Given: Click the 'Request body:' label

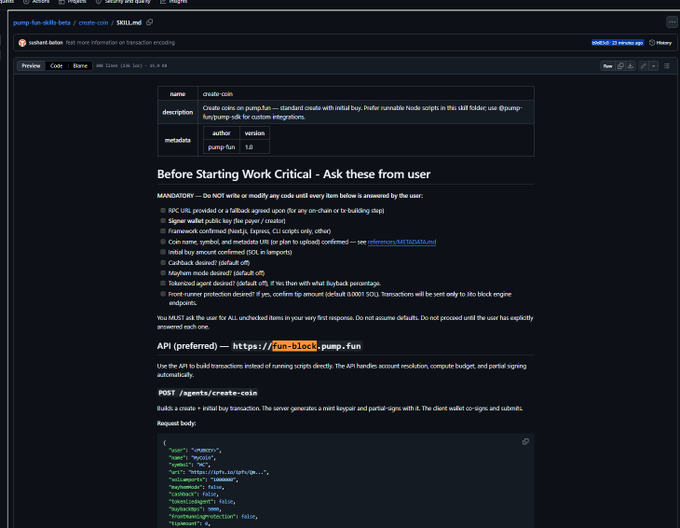Looking at the screenshot, I should click(177, 423).
